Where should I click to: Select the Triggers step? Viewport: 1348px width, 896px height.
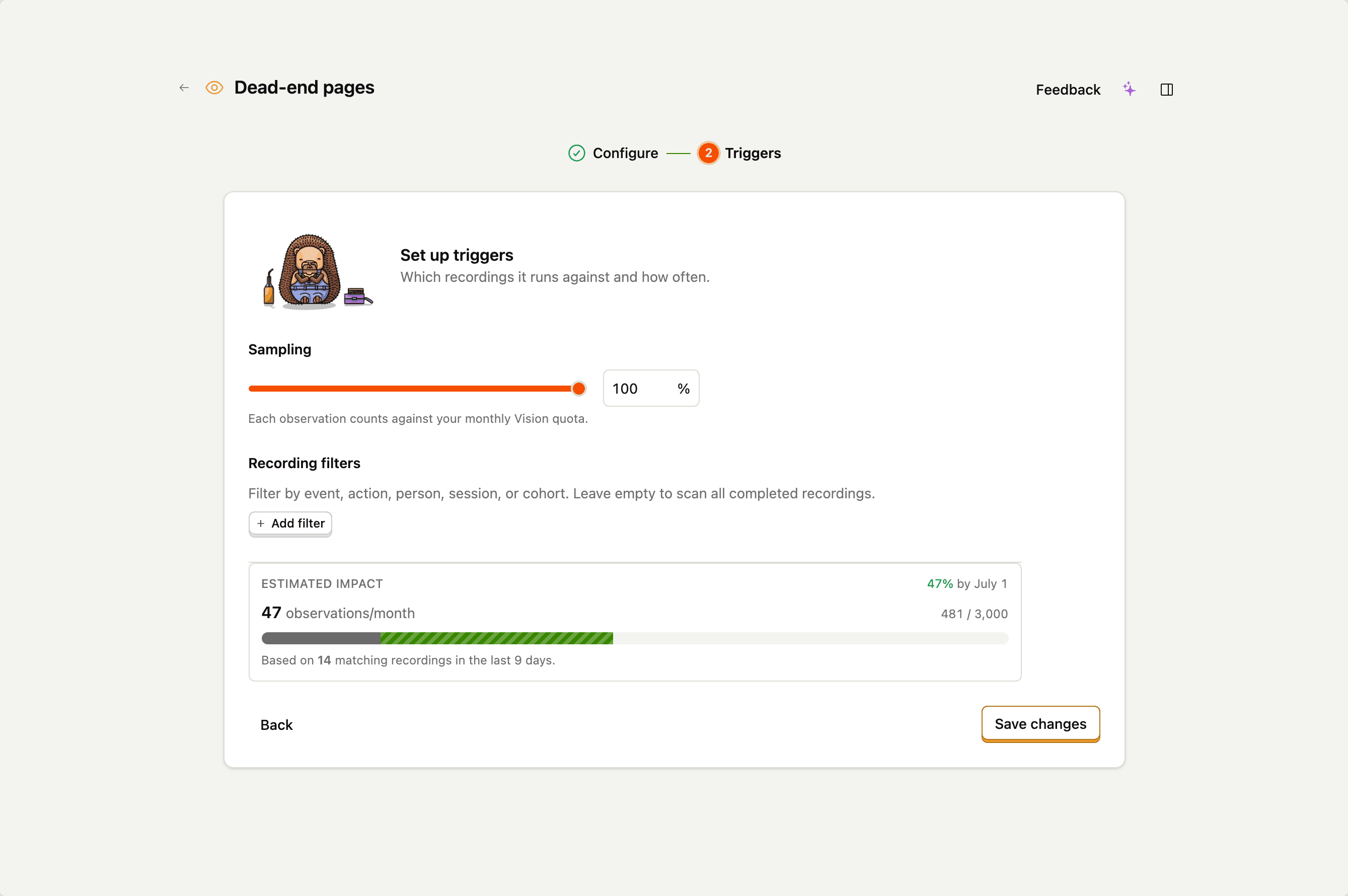point(739,153)
